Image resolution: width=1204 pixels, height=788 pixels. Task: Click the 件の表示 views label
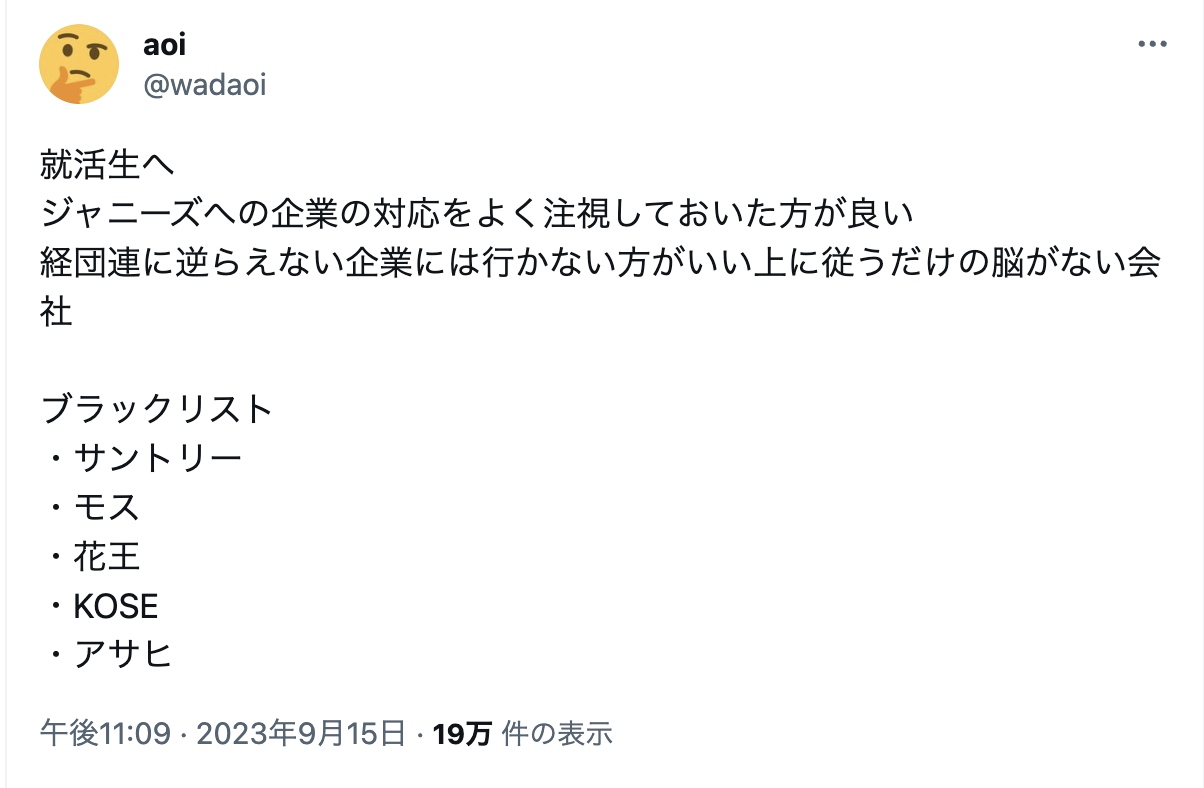coord(557,735)
